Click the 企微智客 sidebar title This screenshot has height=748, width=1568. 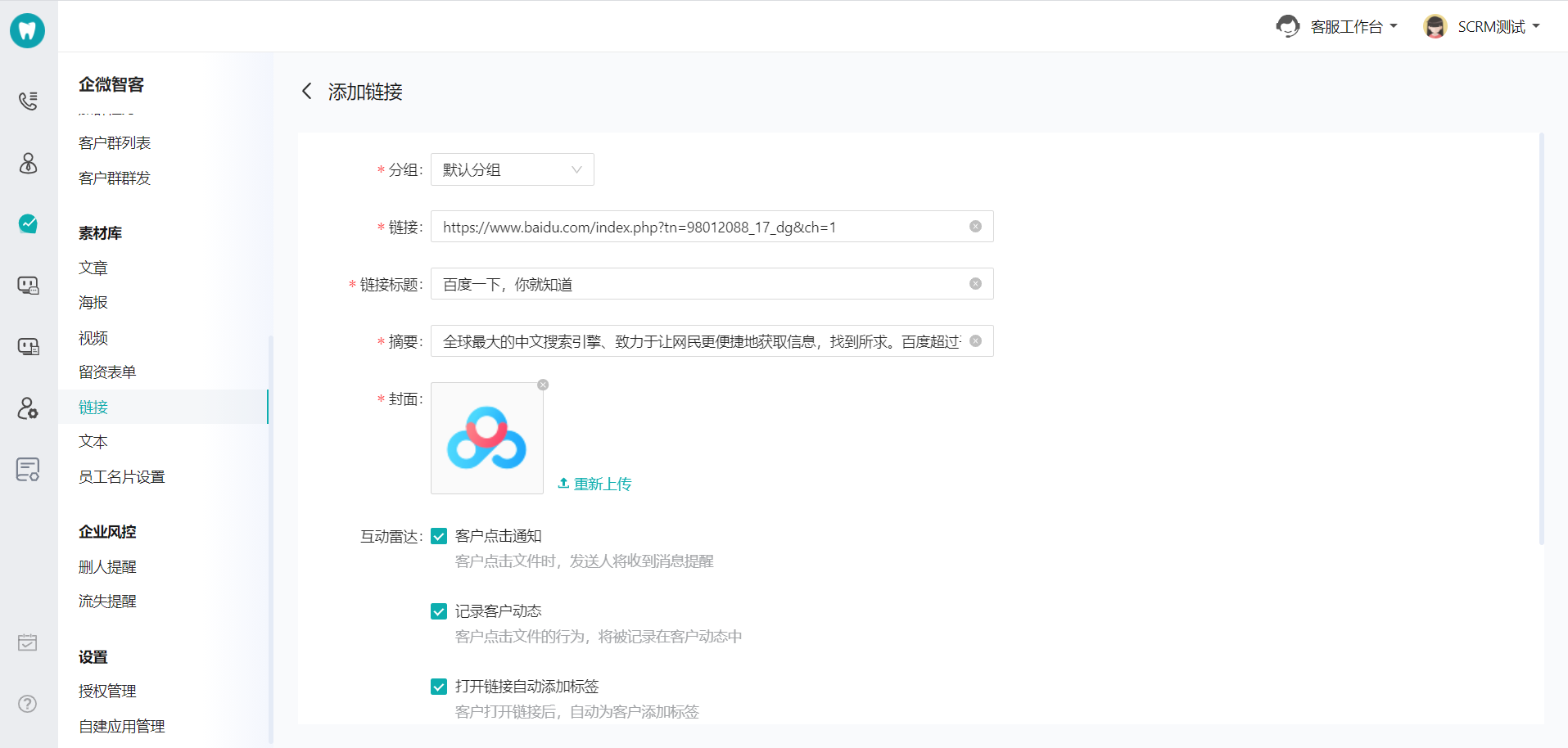pyautogui.click(x=111, y=84)
